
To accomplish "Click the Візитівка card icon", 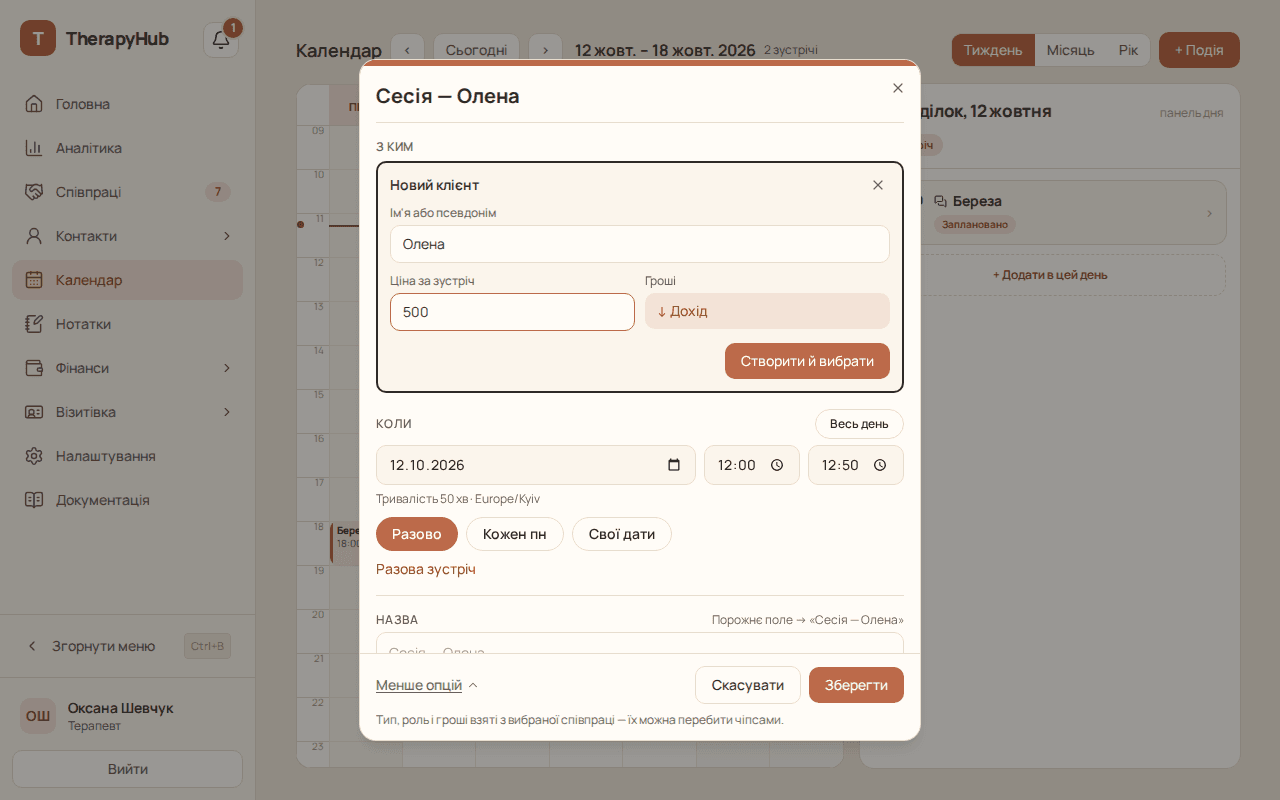I will coord(34,412).
